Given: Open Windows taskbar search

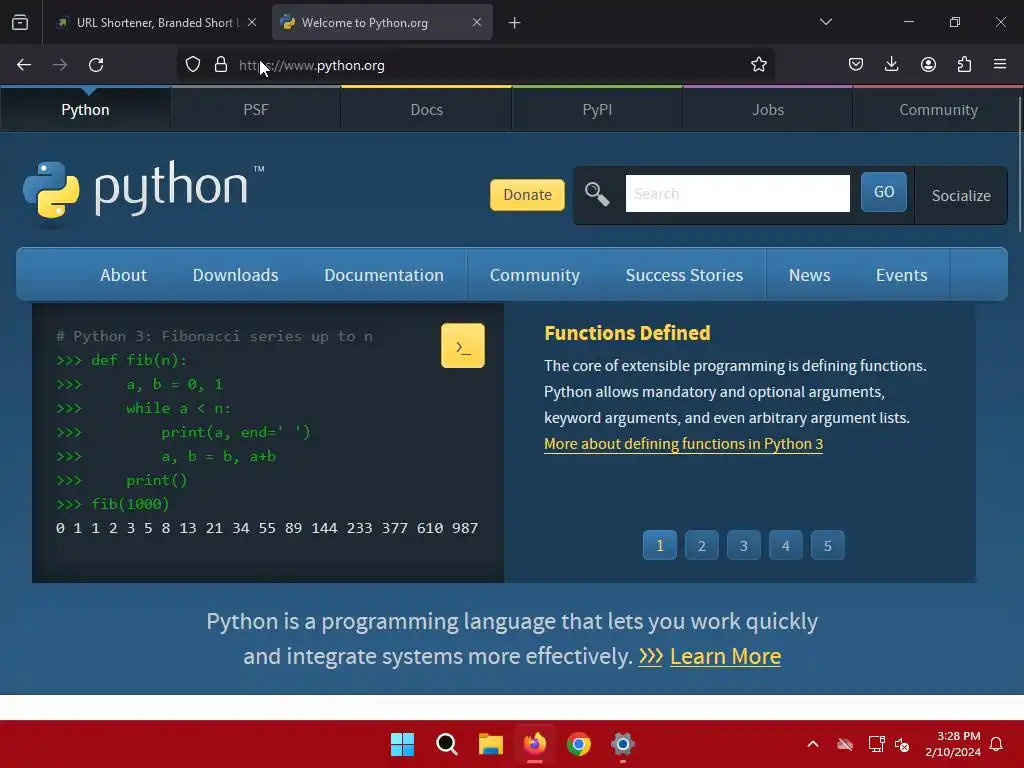Looking at the screenshot, I should click(x=447, y=744).
